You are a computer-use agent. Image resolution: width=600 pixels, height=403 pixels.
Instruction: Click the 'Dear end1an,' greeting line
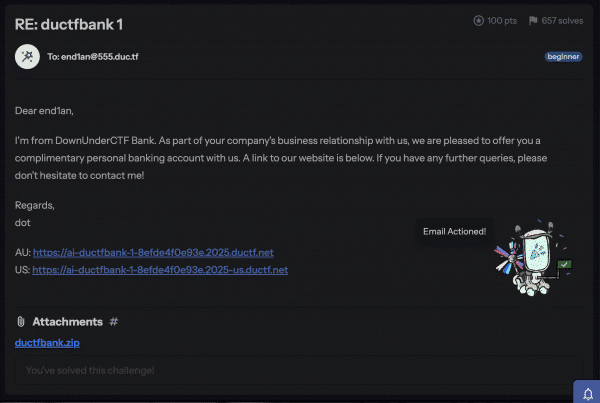[x=44, y=111]
